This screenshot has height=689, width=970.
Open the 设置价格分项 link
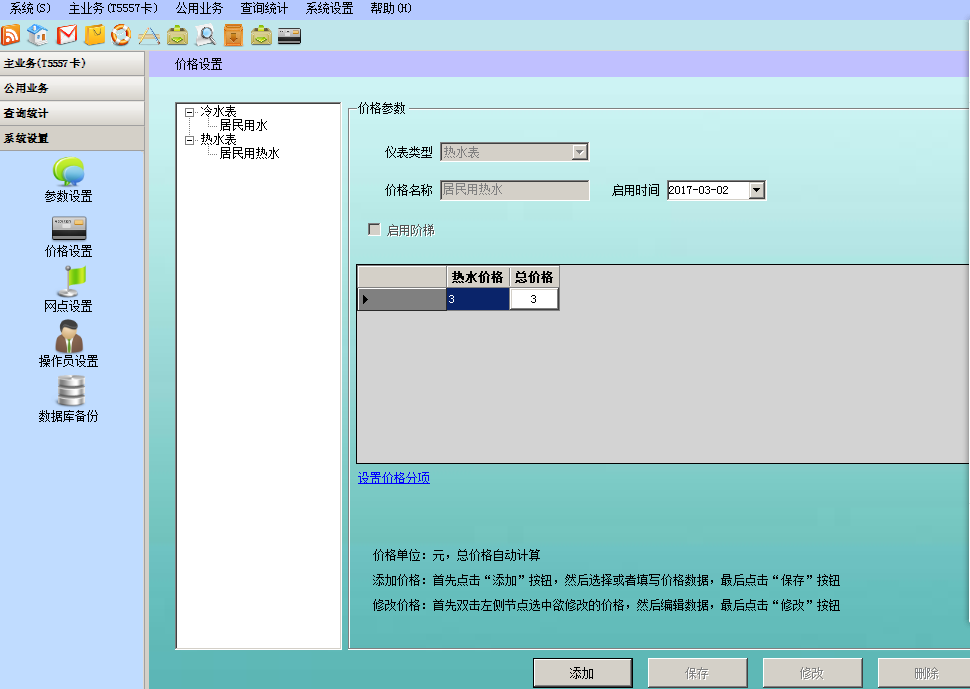click(x=393, y=478)
